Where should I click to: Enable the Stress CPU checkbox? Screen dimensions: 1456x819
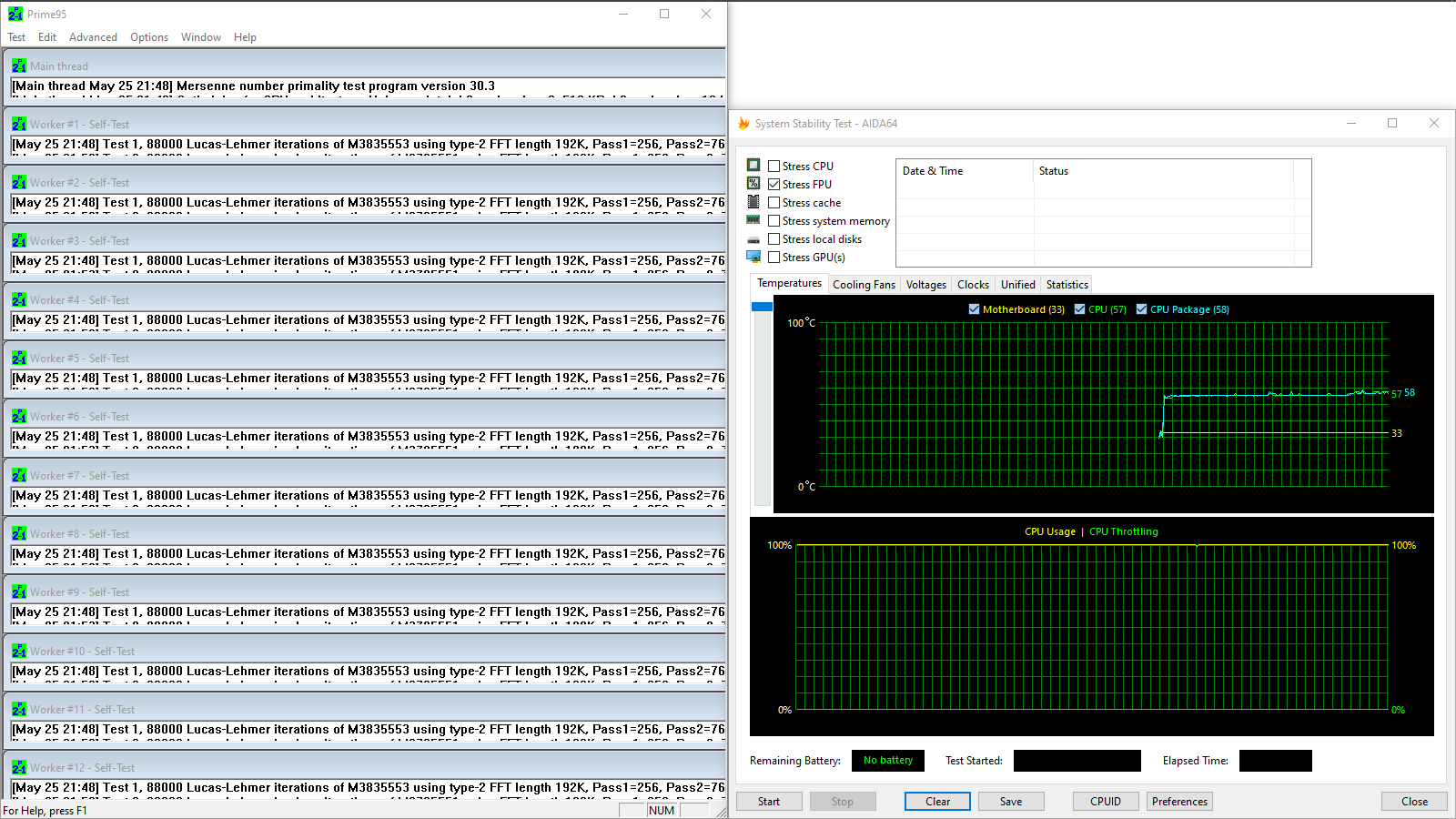coord(773,165)
